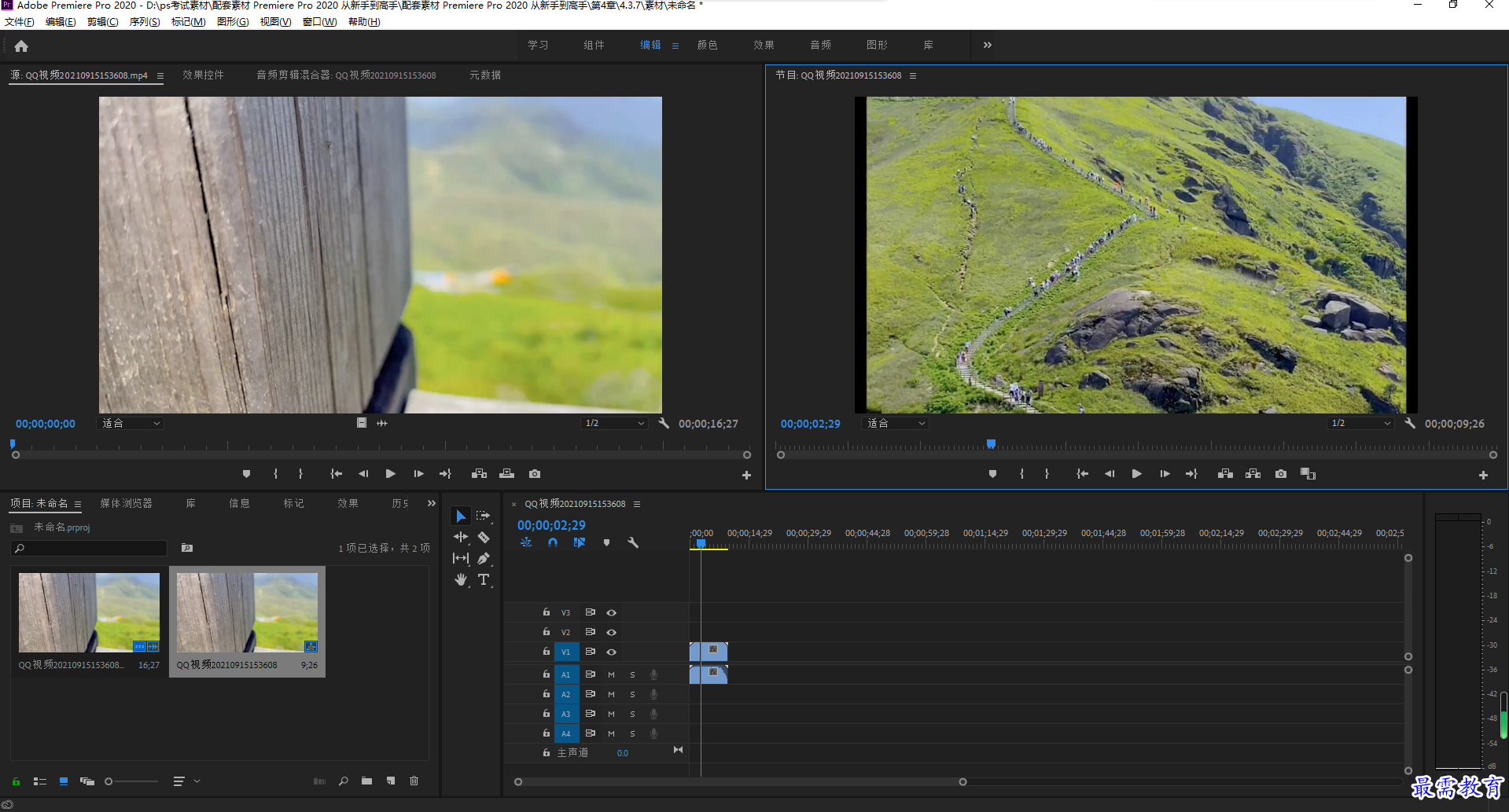Toggle V2 track output eye
This screenshot has height=812, width=1509.
[611, 632]
